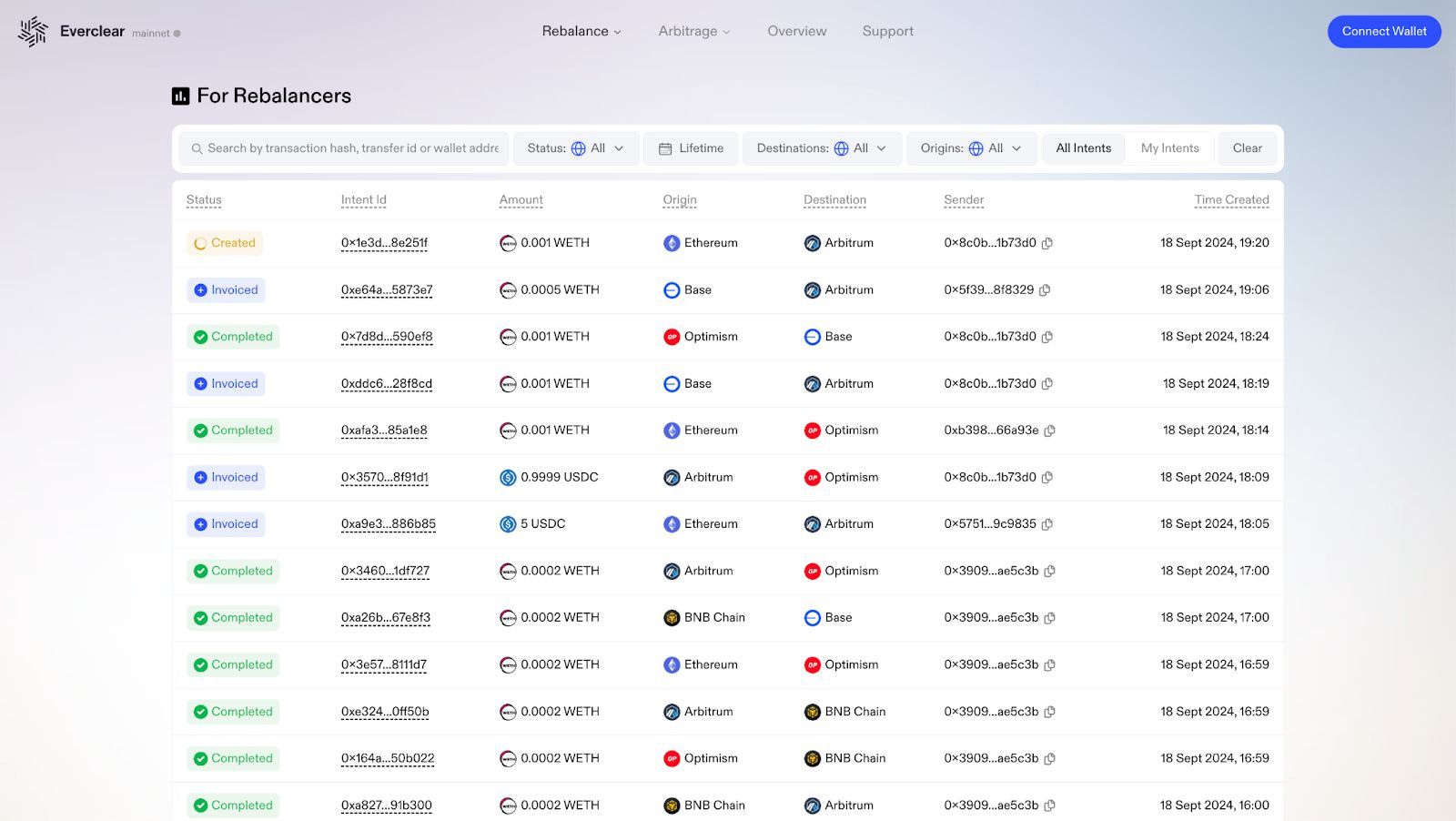
Task: Copy sender address 0x5751...9c9835
Action: 1047,524
